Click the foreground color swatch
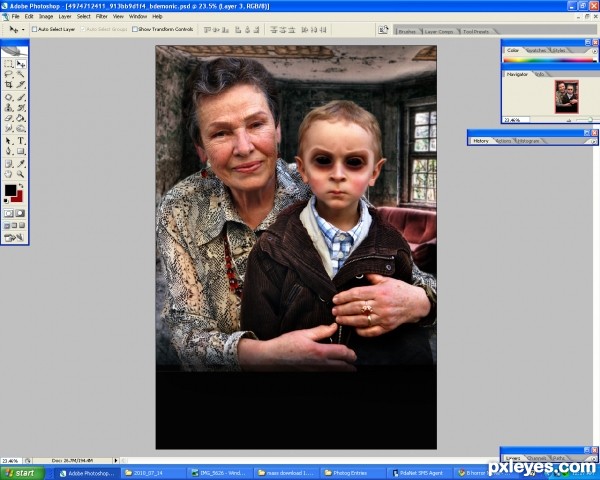600x480 pixels. (x=10, y=190)
